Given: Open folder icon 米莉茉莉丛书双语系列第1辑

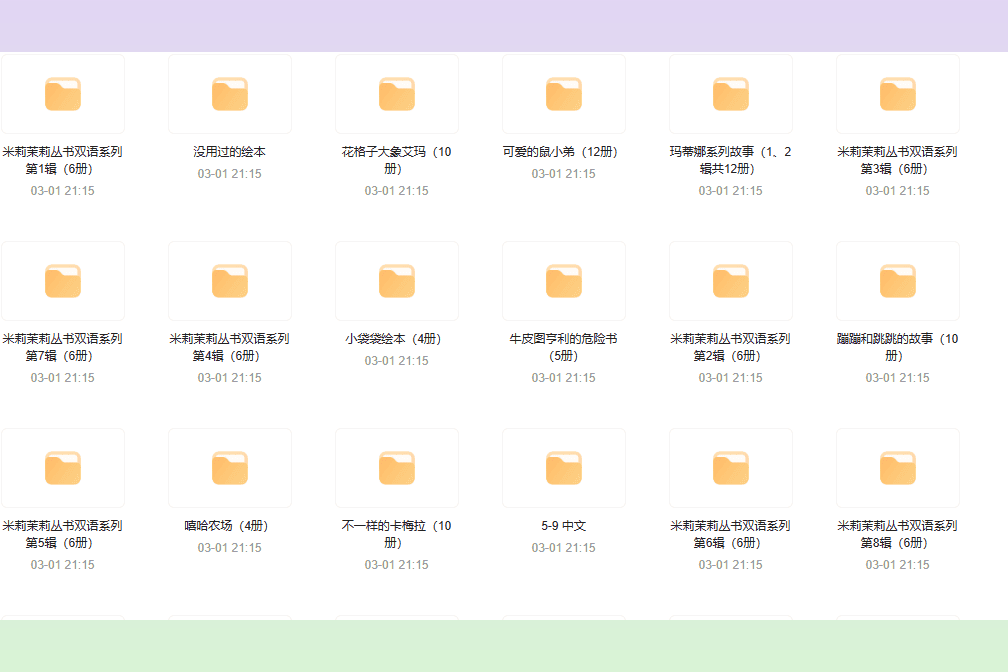Looking at the screenshot, I should [x=63, y=95].
